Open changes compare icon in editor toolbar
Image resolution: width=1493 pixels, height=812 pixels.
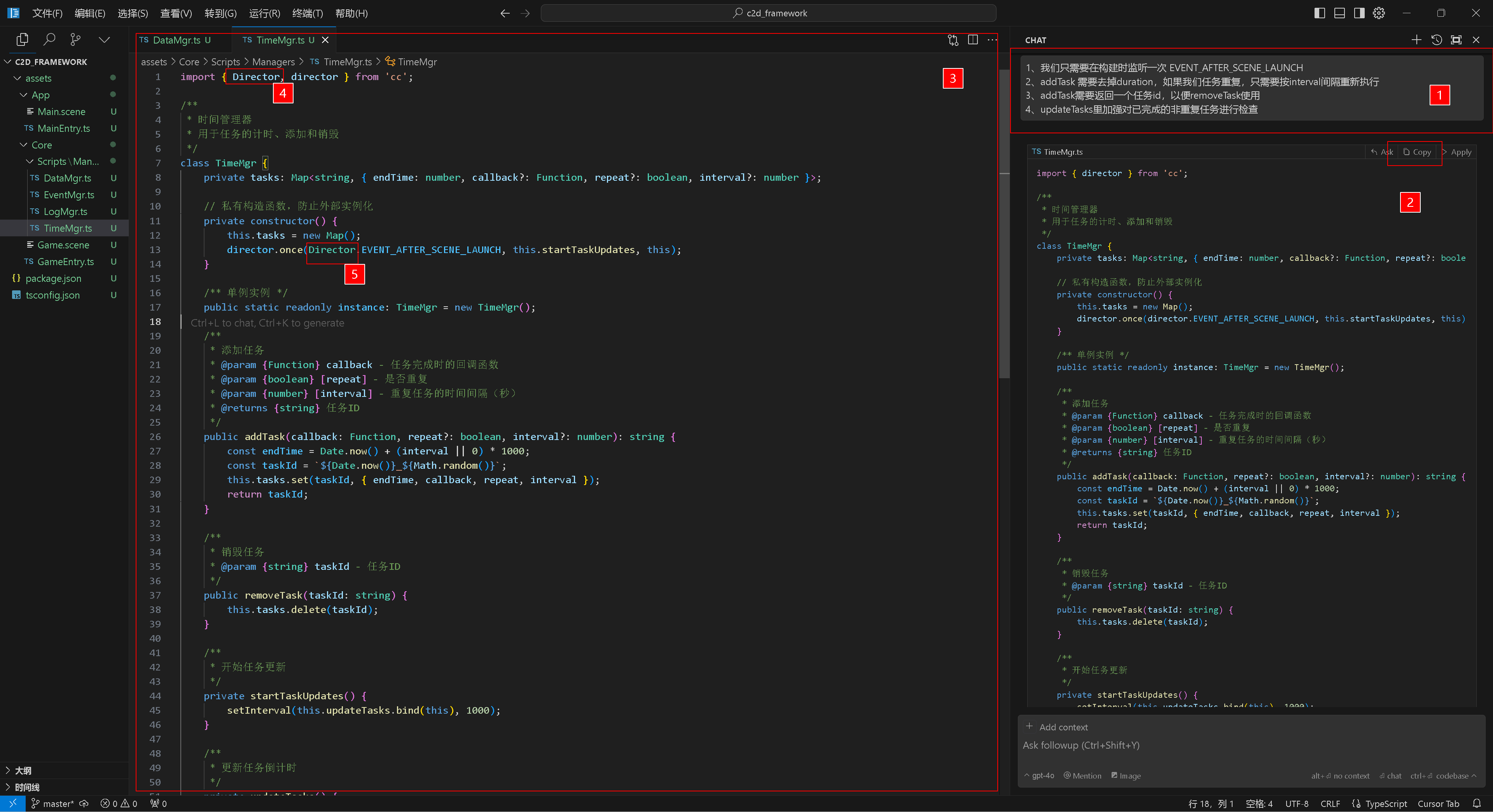[953, 40]
